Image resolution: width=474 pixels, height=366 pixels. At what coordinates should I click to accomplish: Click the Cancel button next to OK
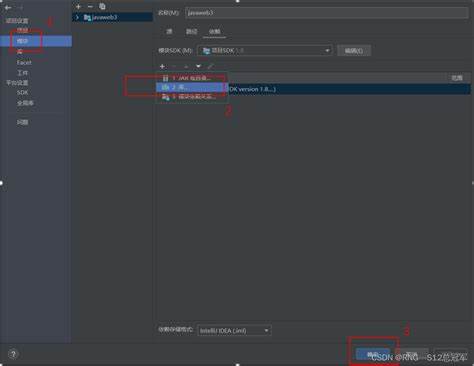[412, 354]
